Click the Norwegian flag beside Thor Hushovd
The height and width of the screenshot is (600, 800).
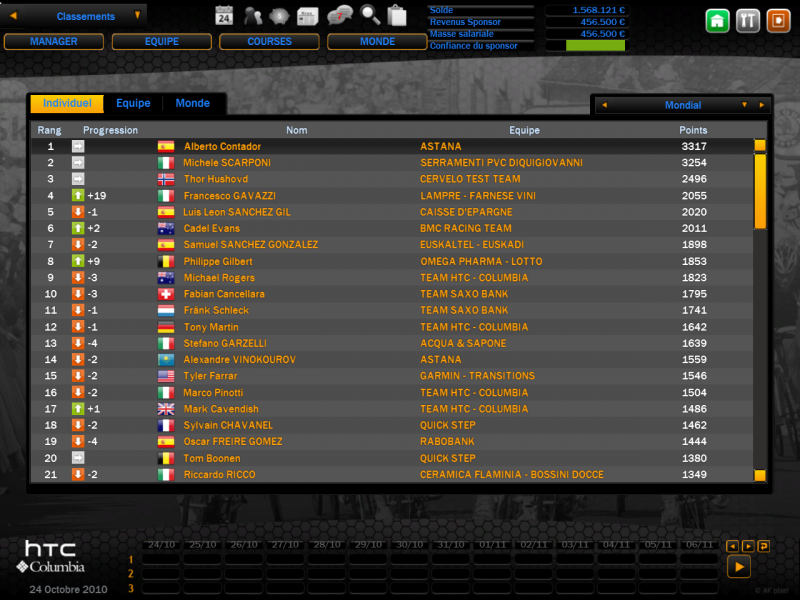tap(166, 179)
